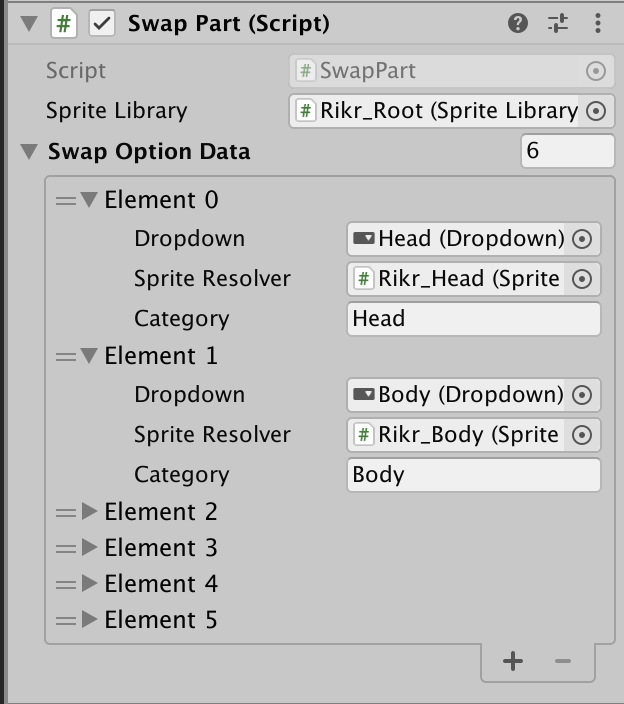
Task: Expand Element 5 foldout arrow
Action: [x=89, y=620]
